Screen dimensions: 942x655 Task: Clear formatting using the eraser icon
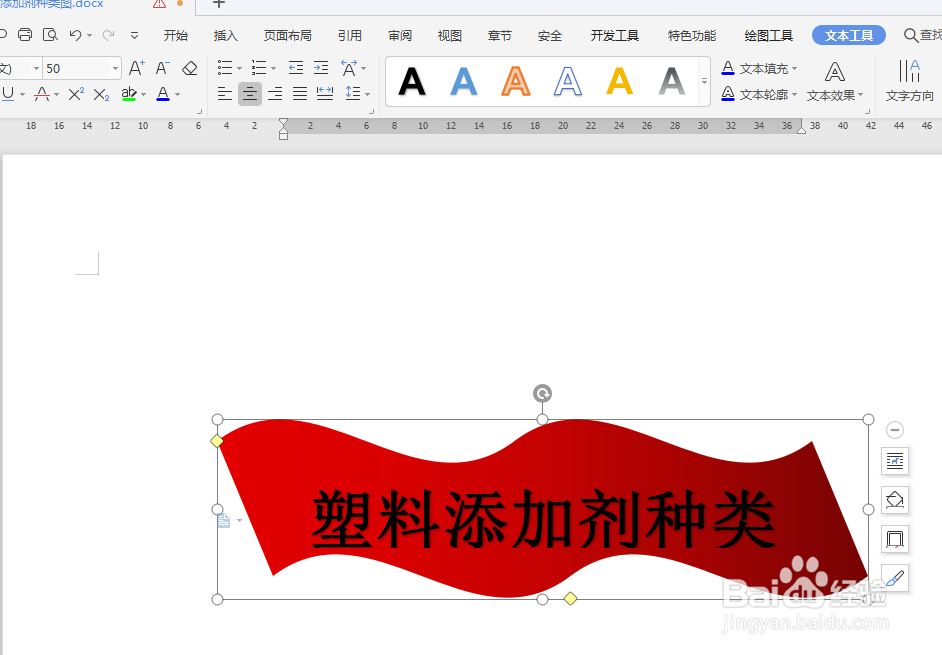[x=190, y=68]
